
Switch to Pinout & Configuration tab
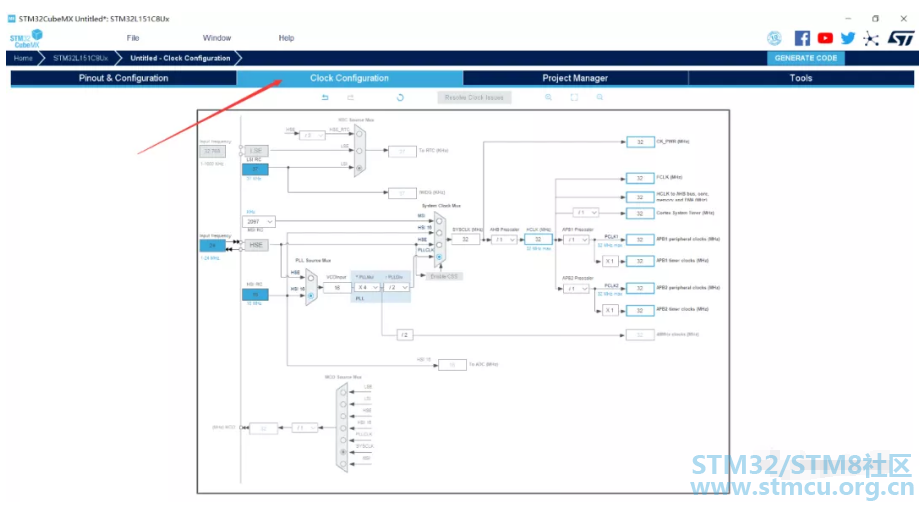click(124, 78)
